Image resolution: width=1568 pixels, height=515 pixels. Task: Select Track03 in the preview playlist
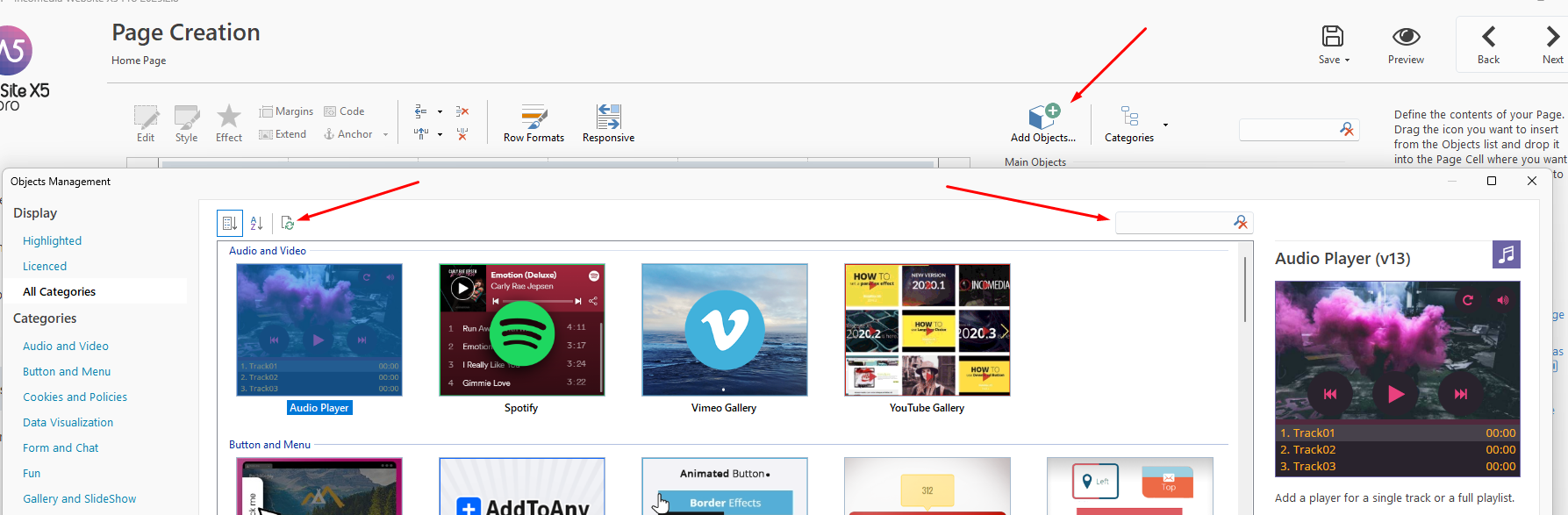[1398, 466]
